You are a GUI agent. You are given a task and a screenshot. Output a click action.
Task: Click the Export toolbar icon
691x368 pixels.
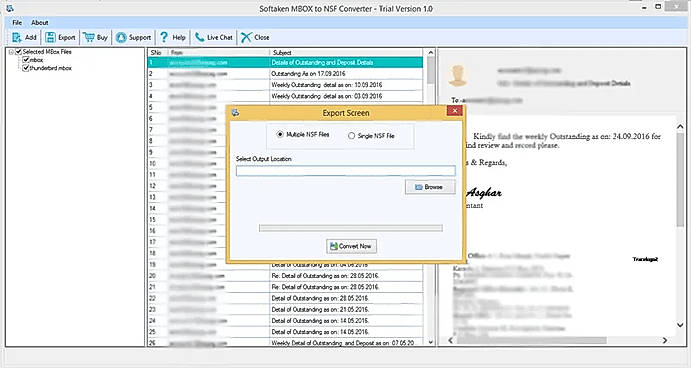coord(50,37)
